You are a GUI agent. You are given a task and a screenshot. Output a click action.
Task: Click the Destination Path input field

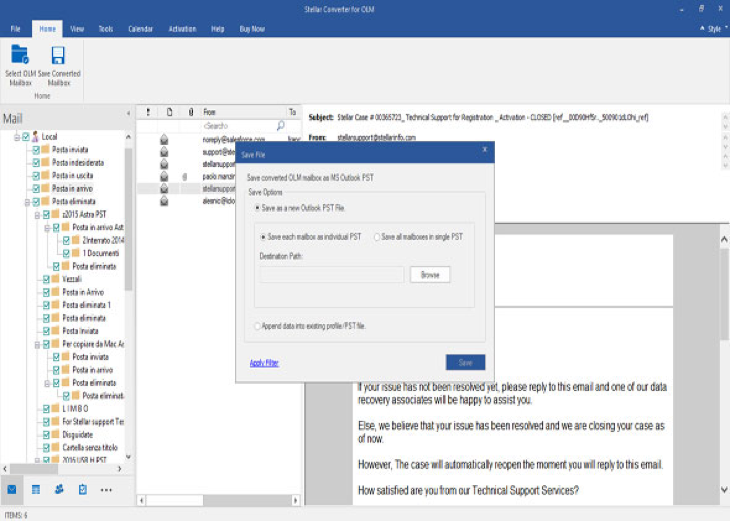[x=331, y=275]
